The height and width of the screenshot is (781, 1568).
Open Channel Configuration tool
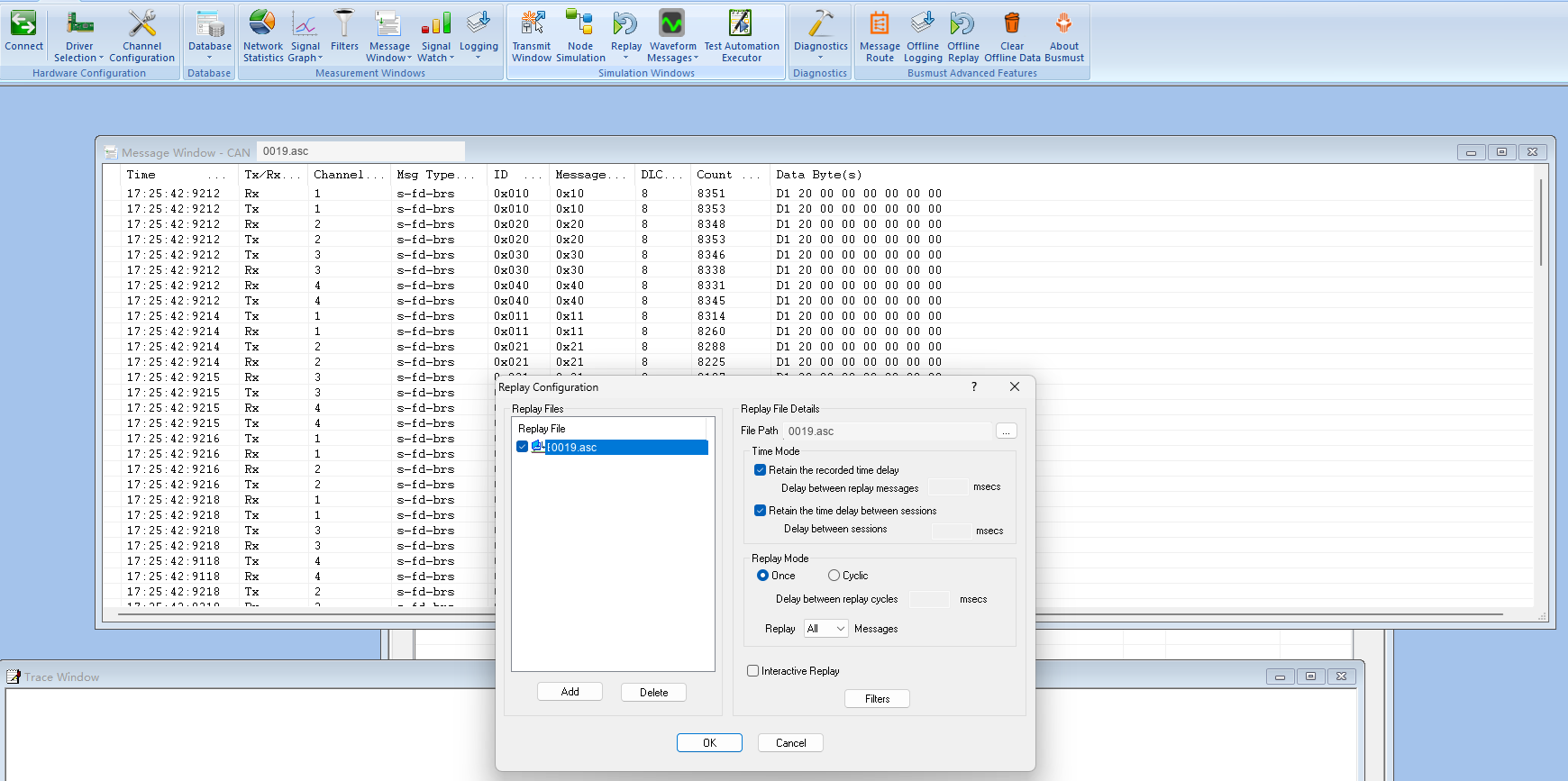pyautogui.click(x=142, y=36)
